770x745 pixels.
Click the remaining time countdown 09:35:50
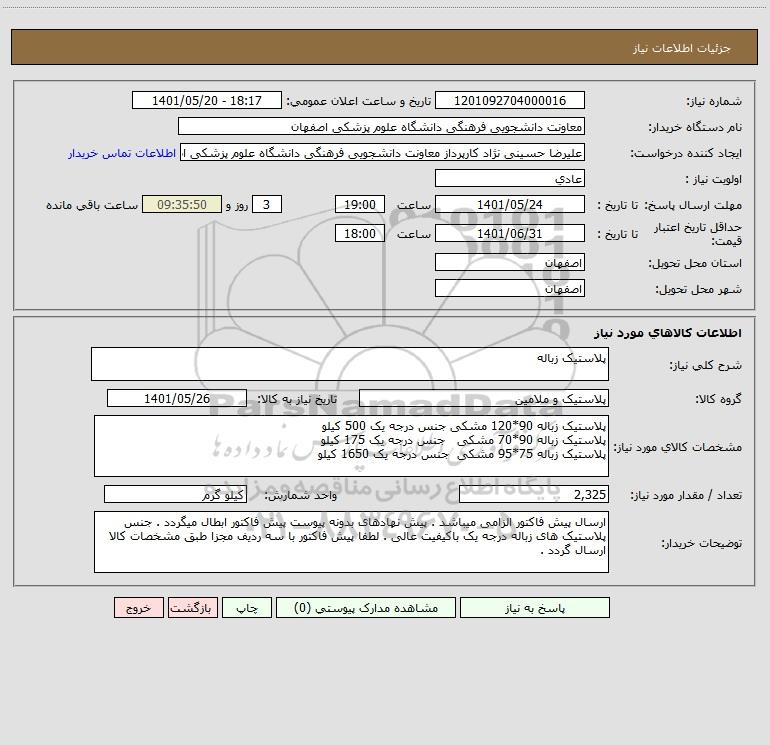click(182, 204)
